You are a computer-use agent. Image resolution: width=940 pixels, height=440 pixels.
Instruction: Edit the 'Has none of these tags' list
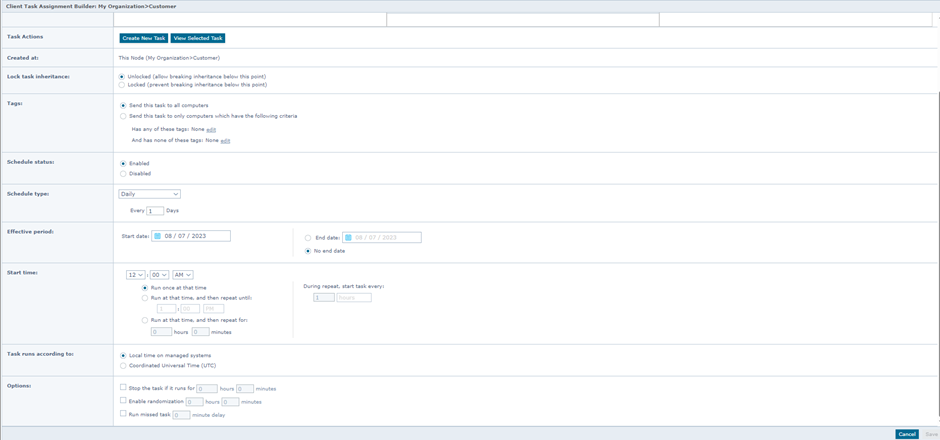pyautogui.click(x=225, y=141)
